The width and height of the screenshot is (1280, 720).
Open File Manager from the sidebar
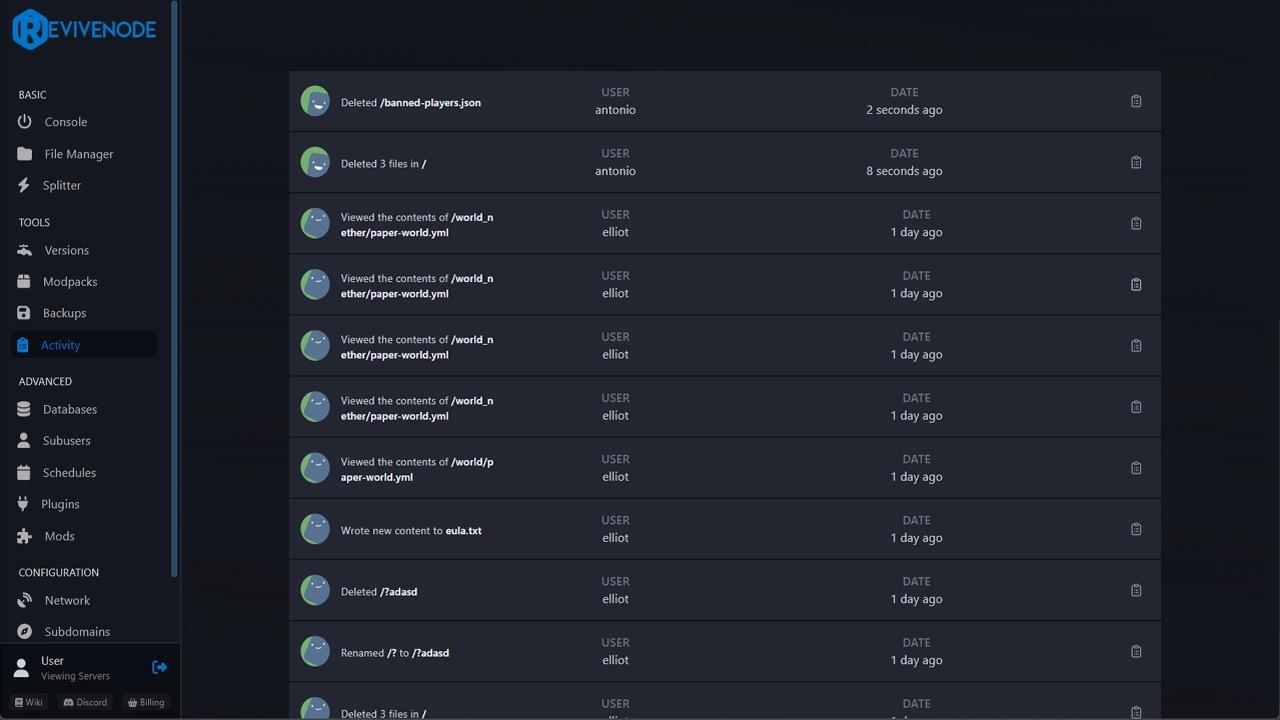(x=78, y=154)
